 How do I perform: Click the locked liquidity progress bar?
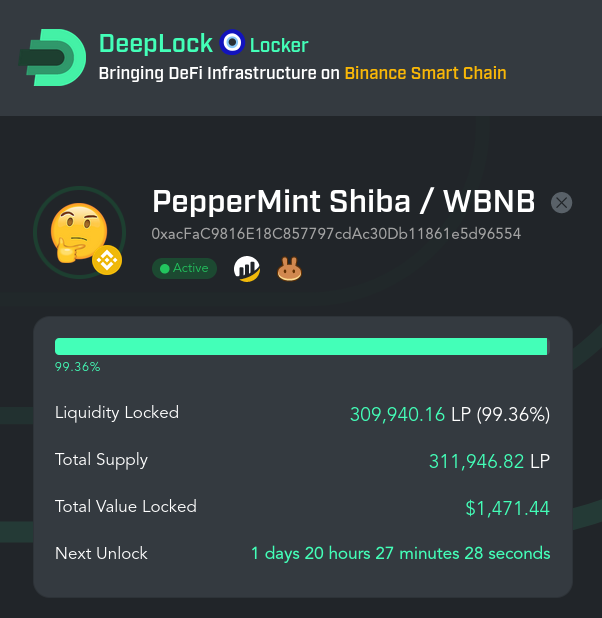302,346
